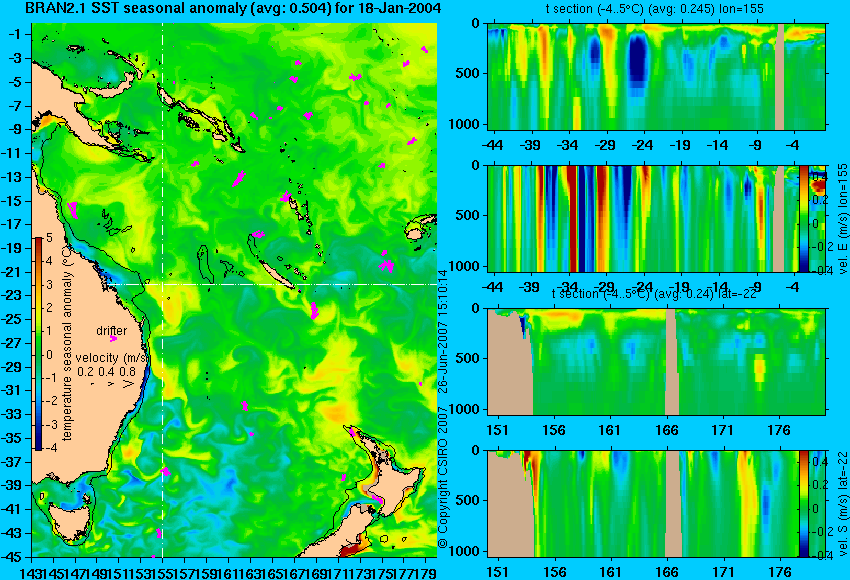850x580 pixels.
Task: Click the '26-Jun-2007 15:10:14' timestamp
Action: tap(443, 330)
